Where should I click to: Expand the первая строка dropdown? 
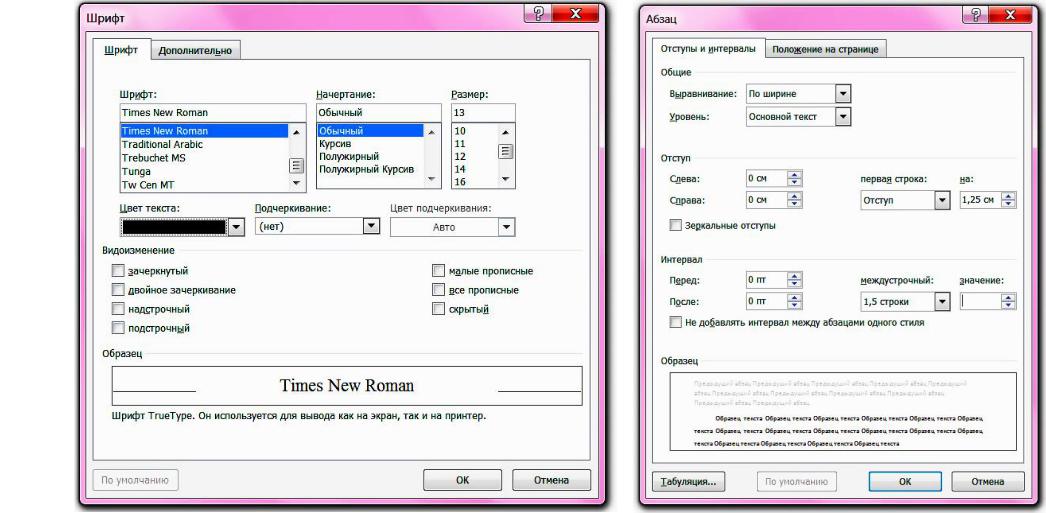942,200
